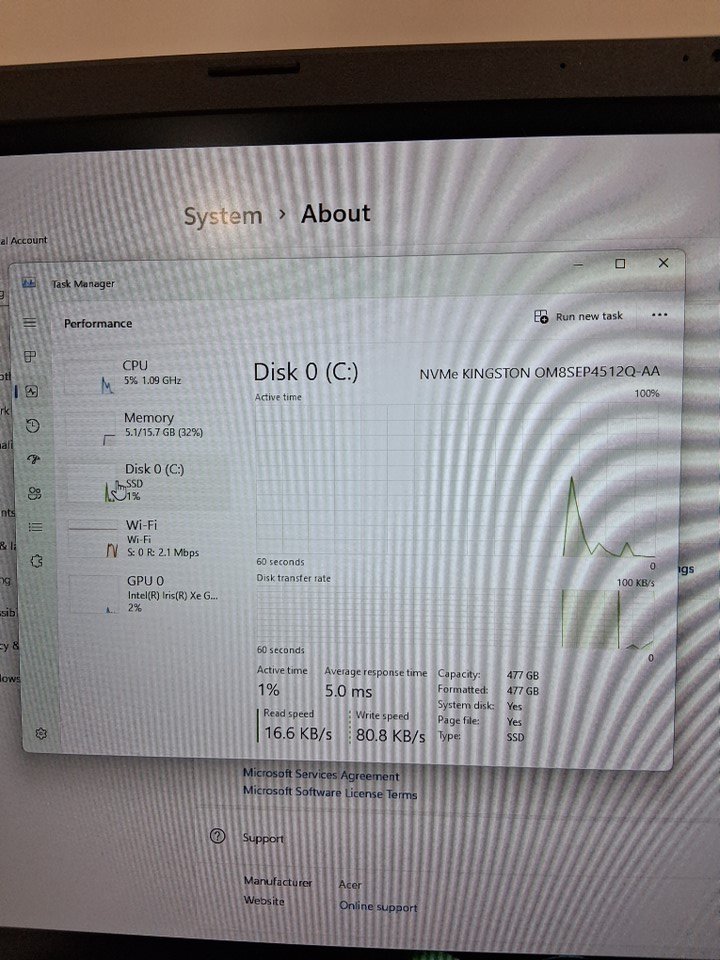Screen dimensions: 720x960
Task: Open Task Manager settings gear icon
Action: coord(41,734)
